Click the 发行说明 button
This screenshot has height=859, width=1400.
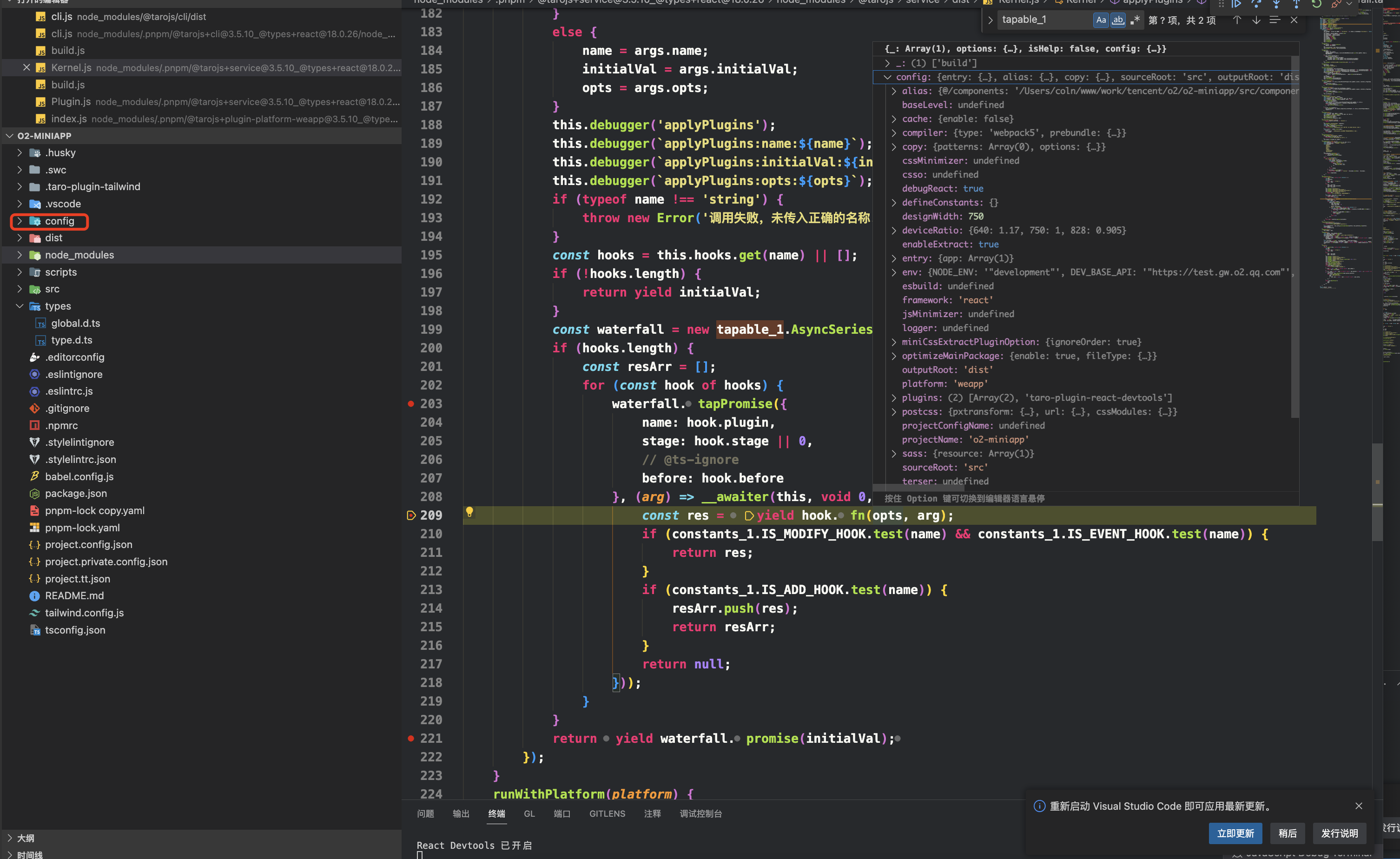[x=1339, y=833]
